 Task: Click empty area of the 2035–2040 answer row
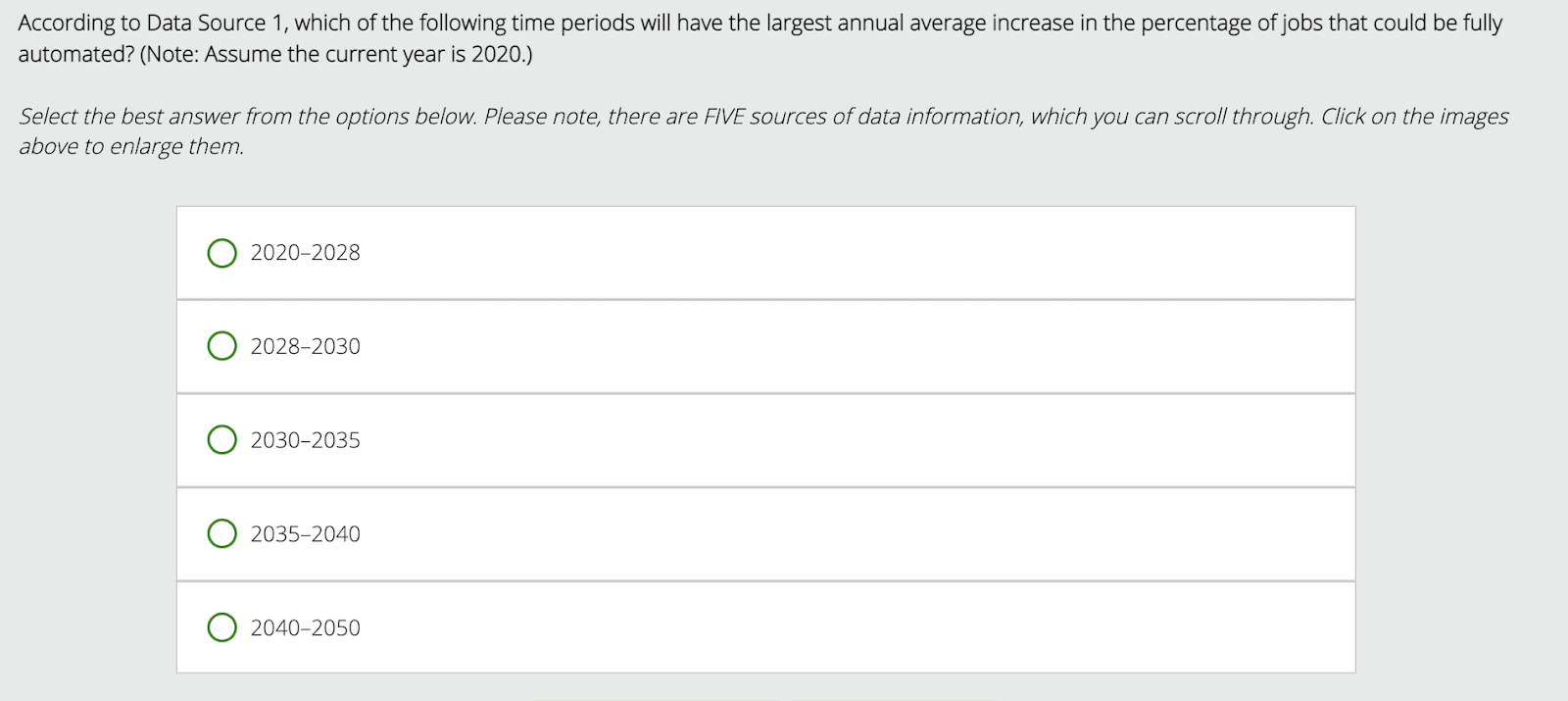coord(833,533)
